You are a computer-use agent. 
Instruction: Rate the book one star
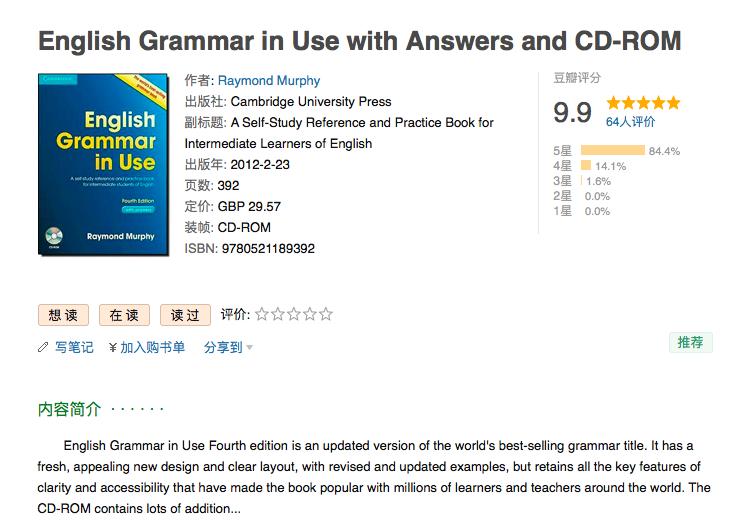[262, 314]
